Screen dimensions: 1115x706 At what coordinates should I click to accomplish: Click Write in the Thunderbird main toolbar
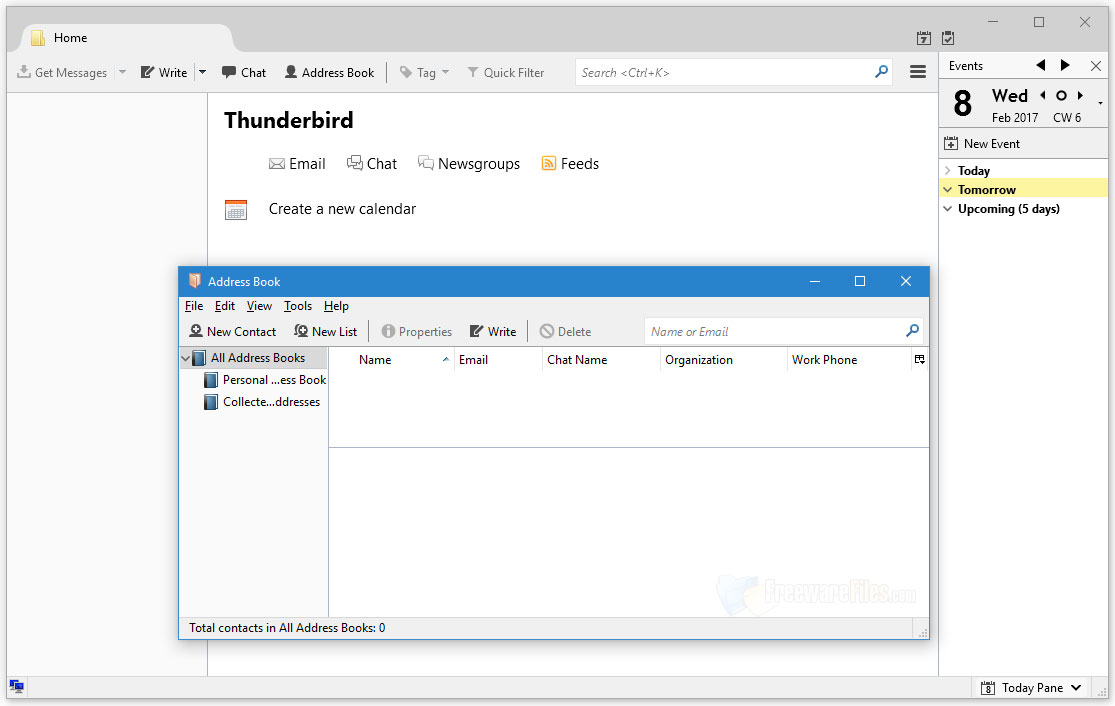[x=164, y=73]
